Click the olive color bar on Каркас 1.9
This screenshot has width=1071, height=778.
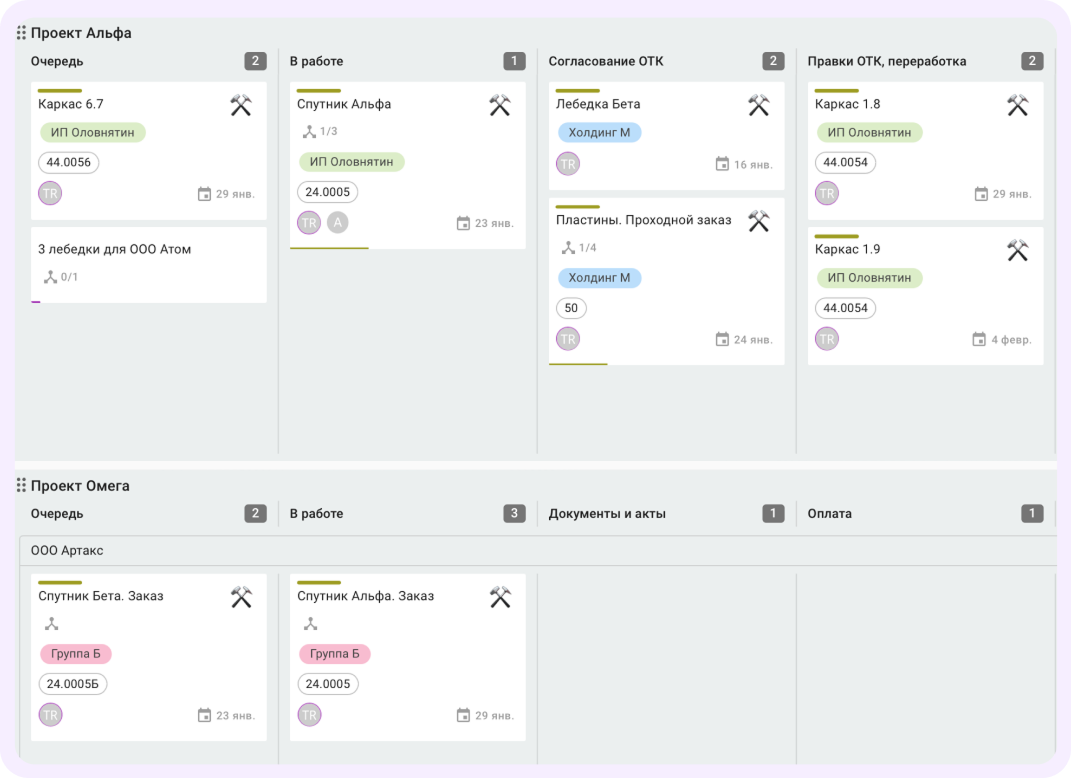point(836,236)
